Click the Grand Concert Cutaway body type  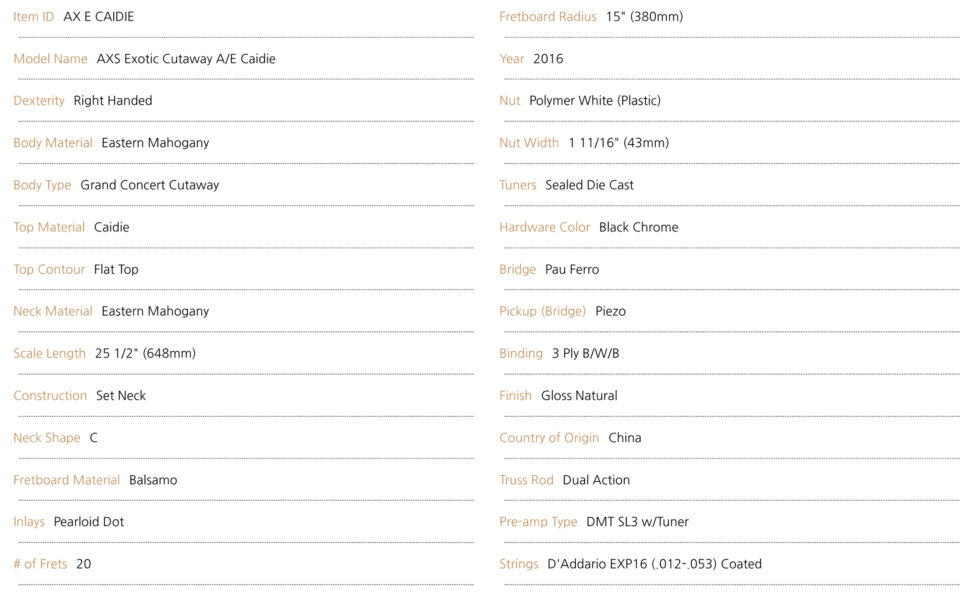point(149,185)
